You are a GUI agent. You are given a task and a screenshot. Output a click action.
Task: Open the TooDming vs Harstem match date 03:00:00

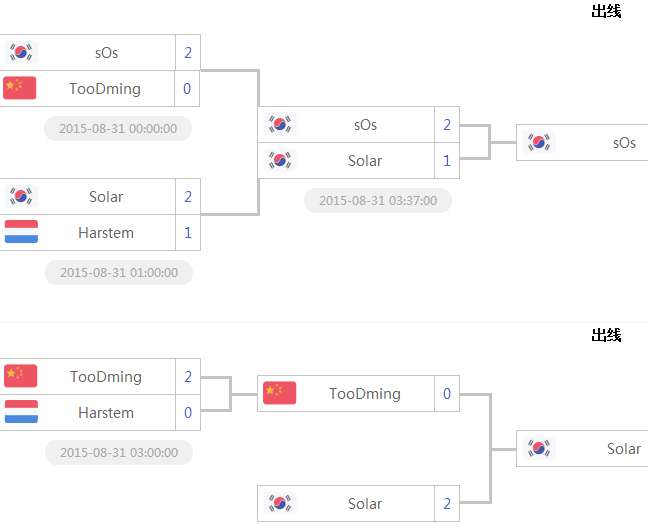119,453
